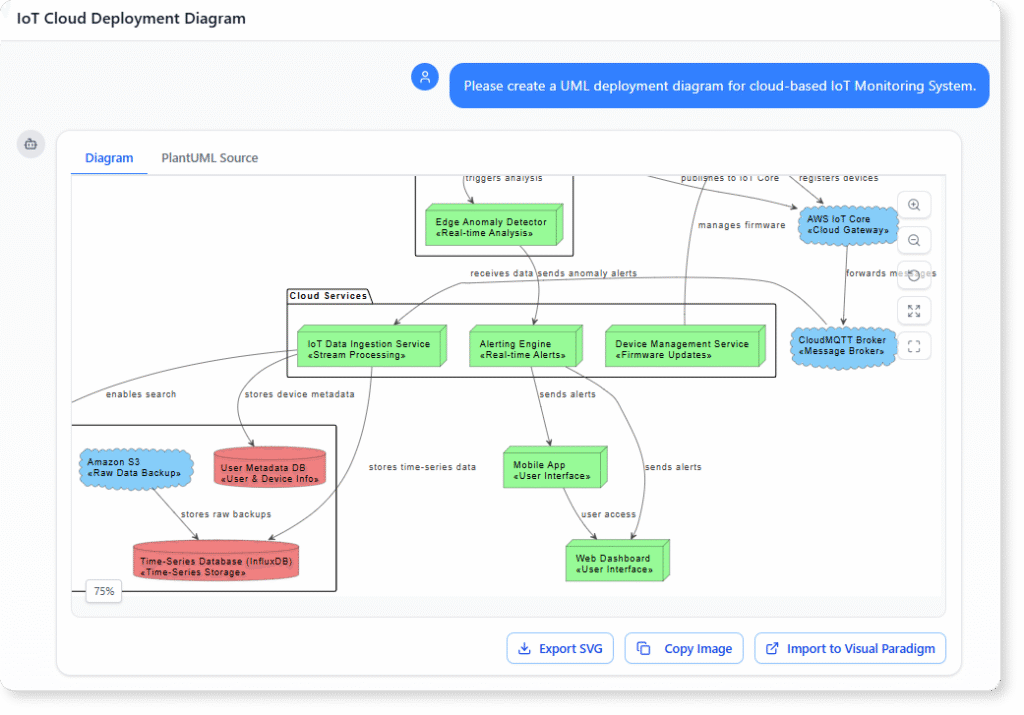Click the Export SVG button

tap(560, 648)
